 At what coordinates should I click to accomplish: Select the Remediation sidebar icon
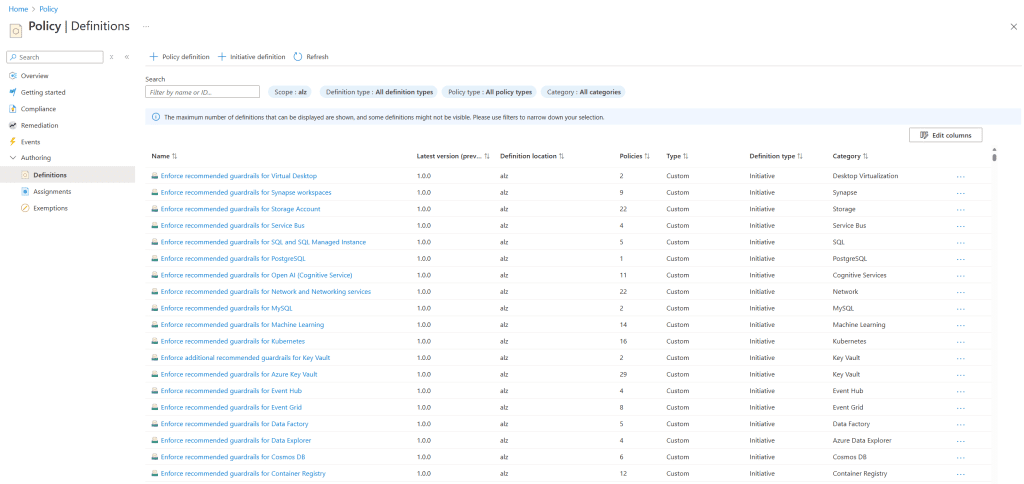[x=12, y=125]
